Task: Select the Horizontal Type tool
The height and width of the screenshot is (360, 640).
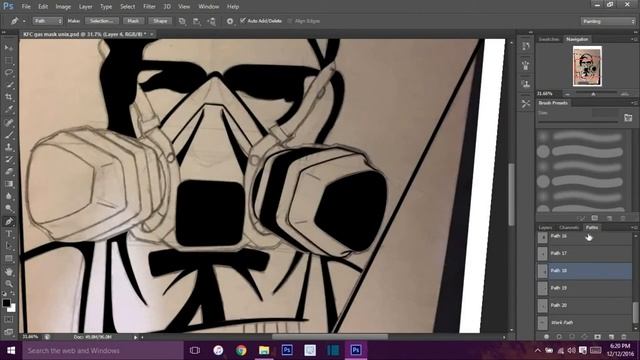Action: [9, 234]
